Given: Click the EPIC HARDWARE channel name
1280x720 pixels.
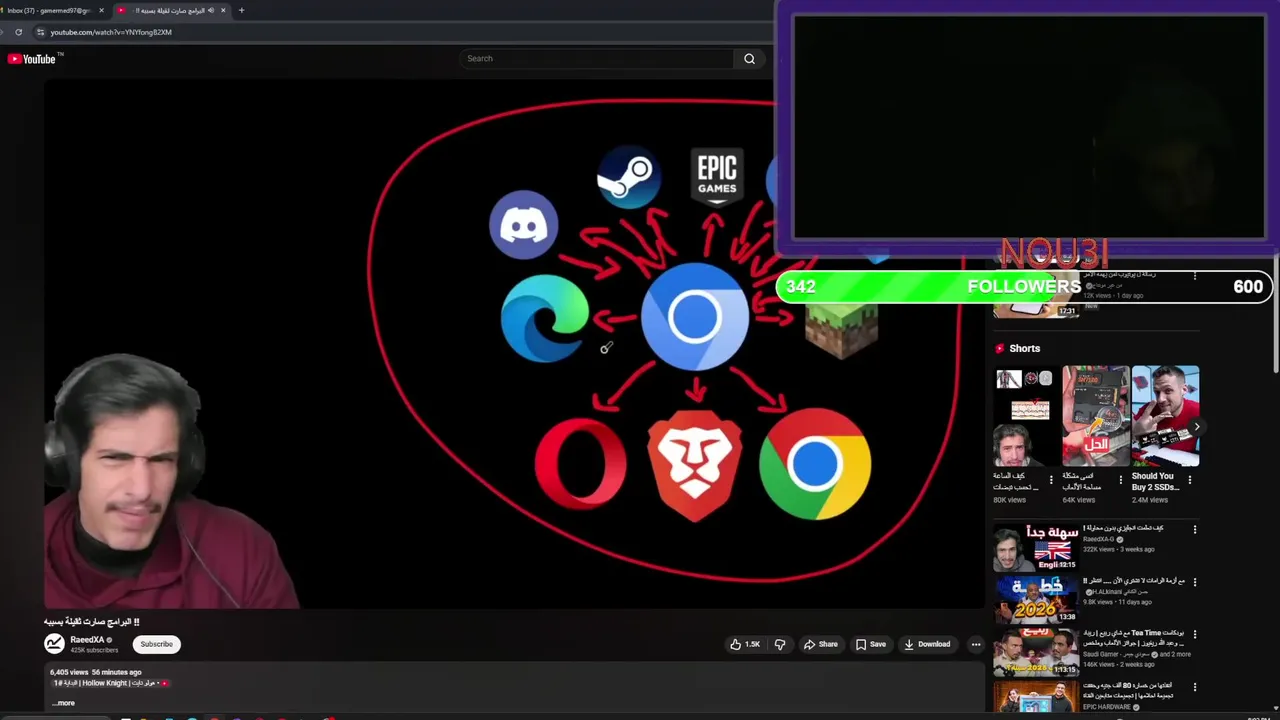Looking at the screenshot, I should point(1107,707).
